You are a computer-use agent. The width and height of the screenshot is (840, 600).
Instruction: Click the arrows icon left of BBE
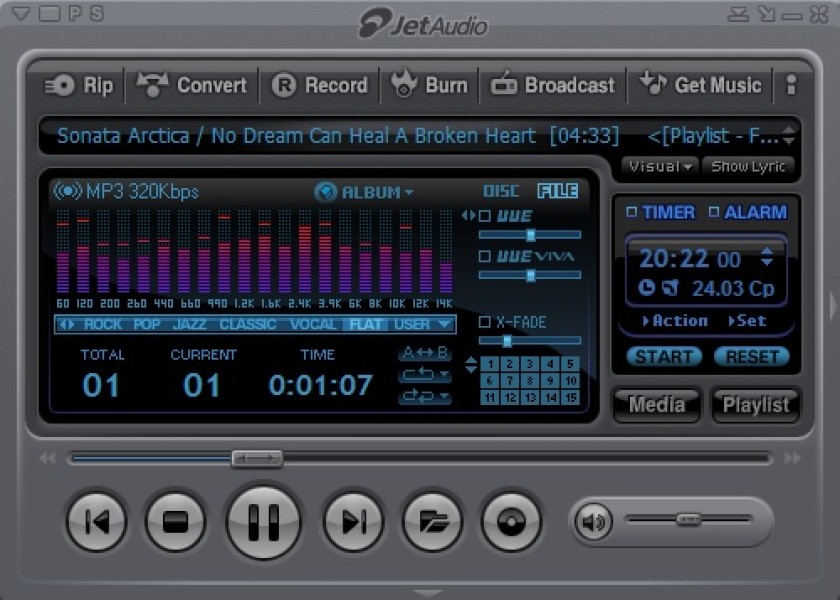click(x=468, y=215)
